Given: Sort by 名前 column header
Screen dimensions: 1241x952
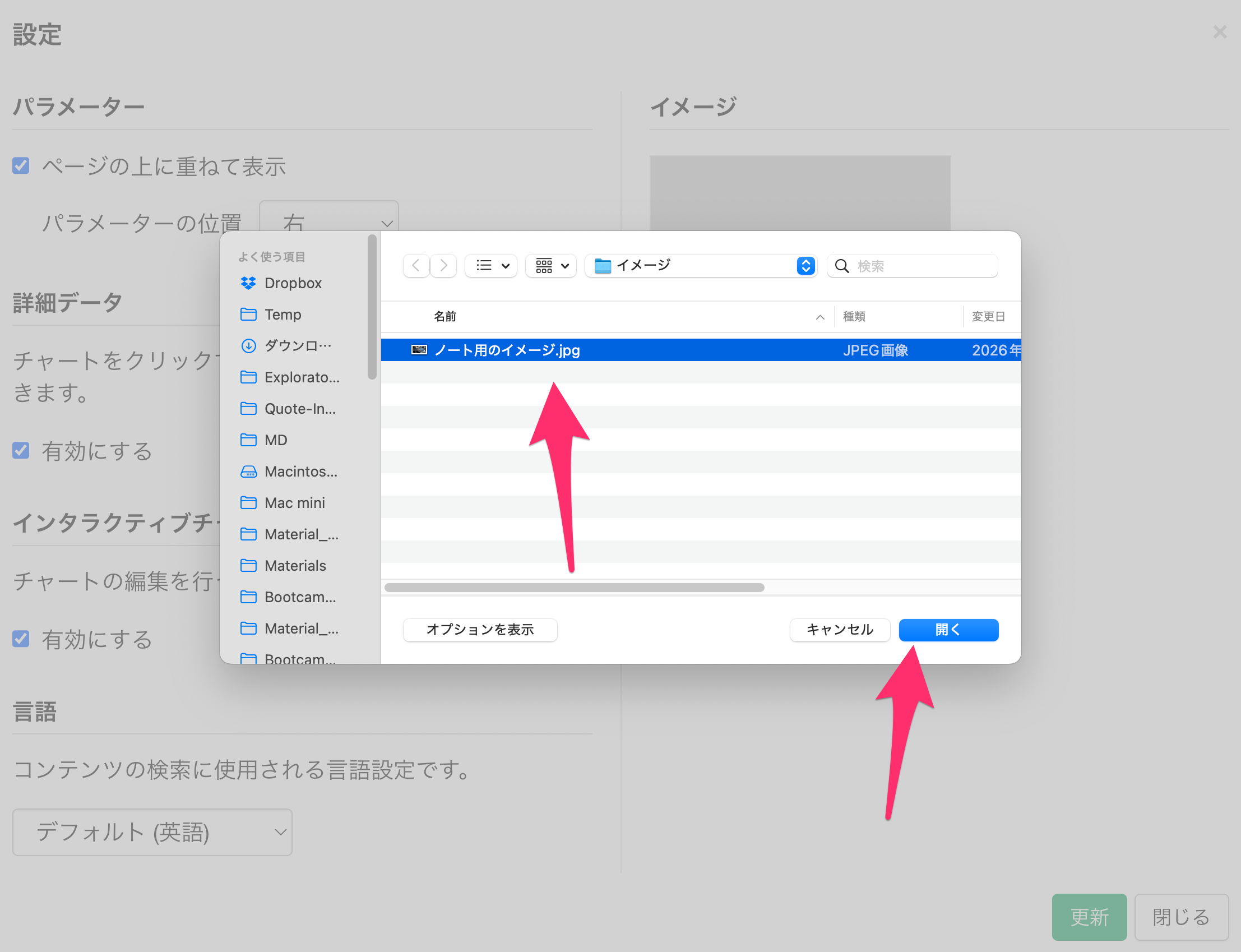Looking at the screenshot, I should coord(445,316).
